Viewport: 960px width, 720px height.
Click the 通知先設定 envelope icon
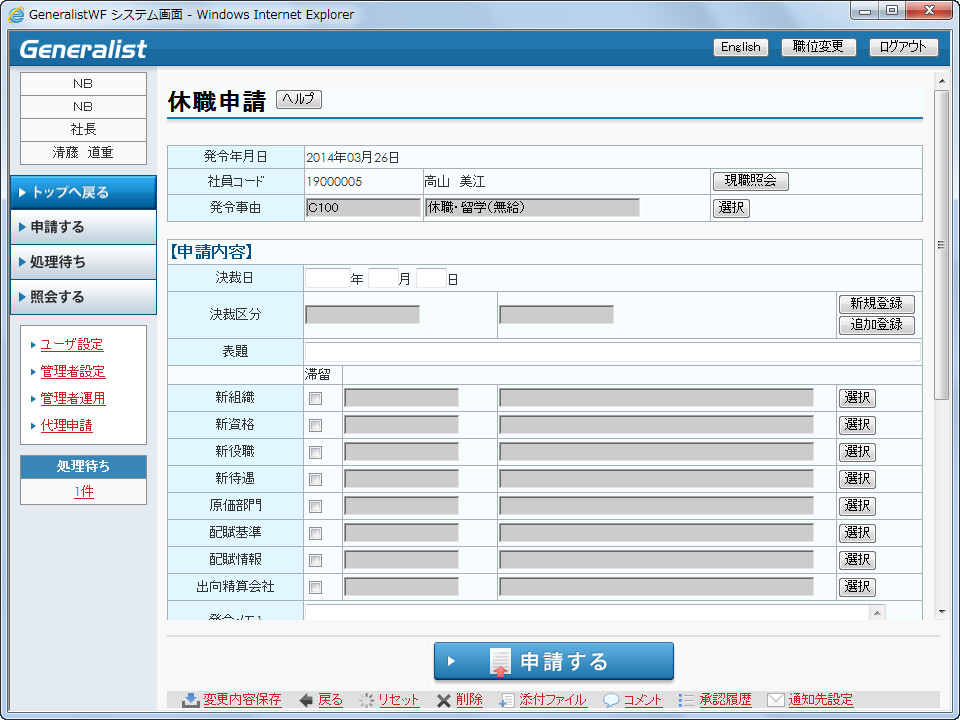(775, 700)
